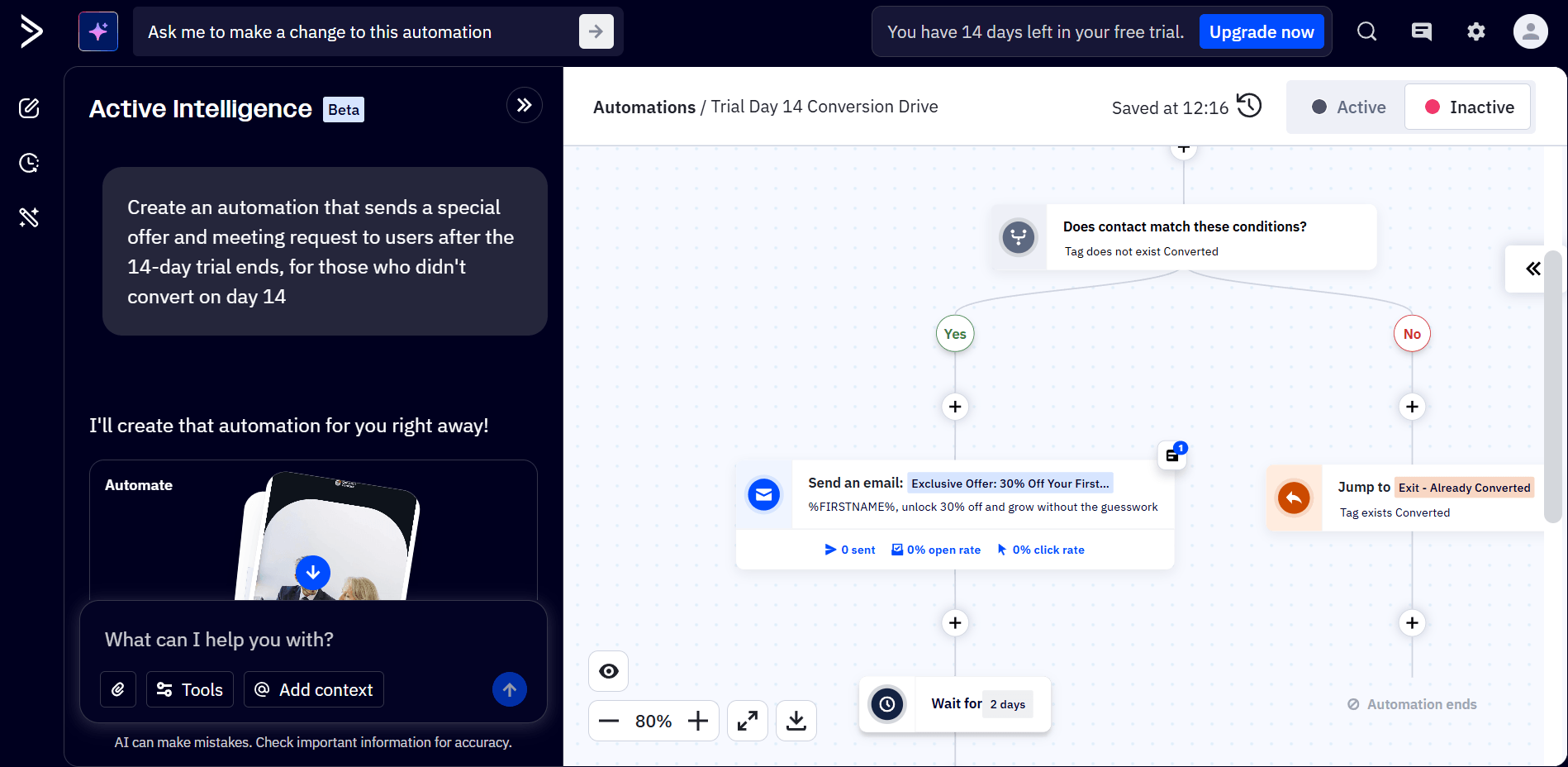The image size is (1568, 767).
Task: Click the 'Automation ends' label
Action: 1413,704
